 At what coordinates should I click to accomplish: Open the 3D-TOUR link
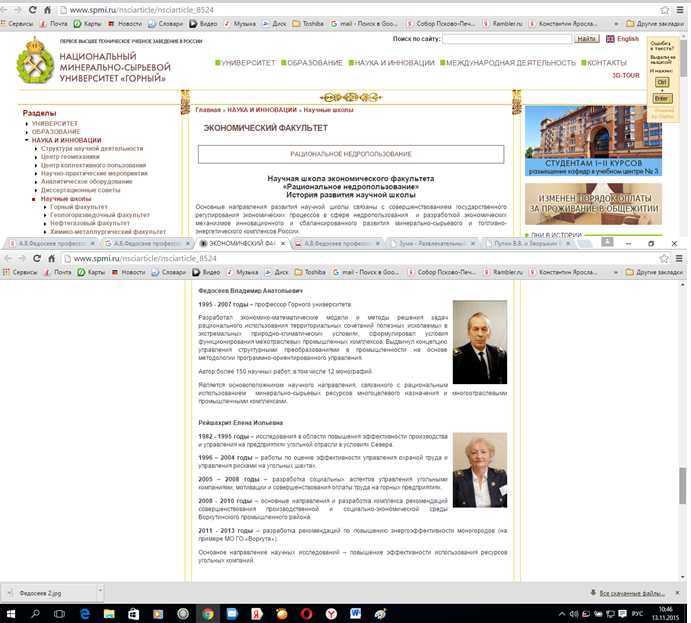pos(625,75)
